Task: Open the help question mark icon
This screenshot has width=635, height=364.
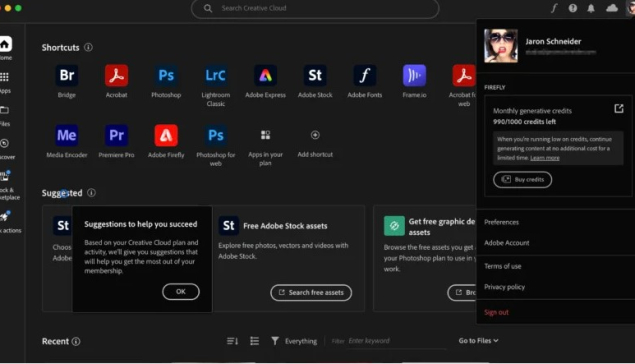Action: pyautogui.click(x=573, y=8)
